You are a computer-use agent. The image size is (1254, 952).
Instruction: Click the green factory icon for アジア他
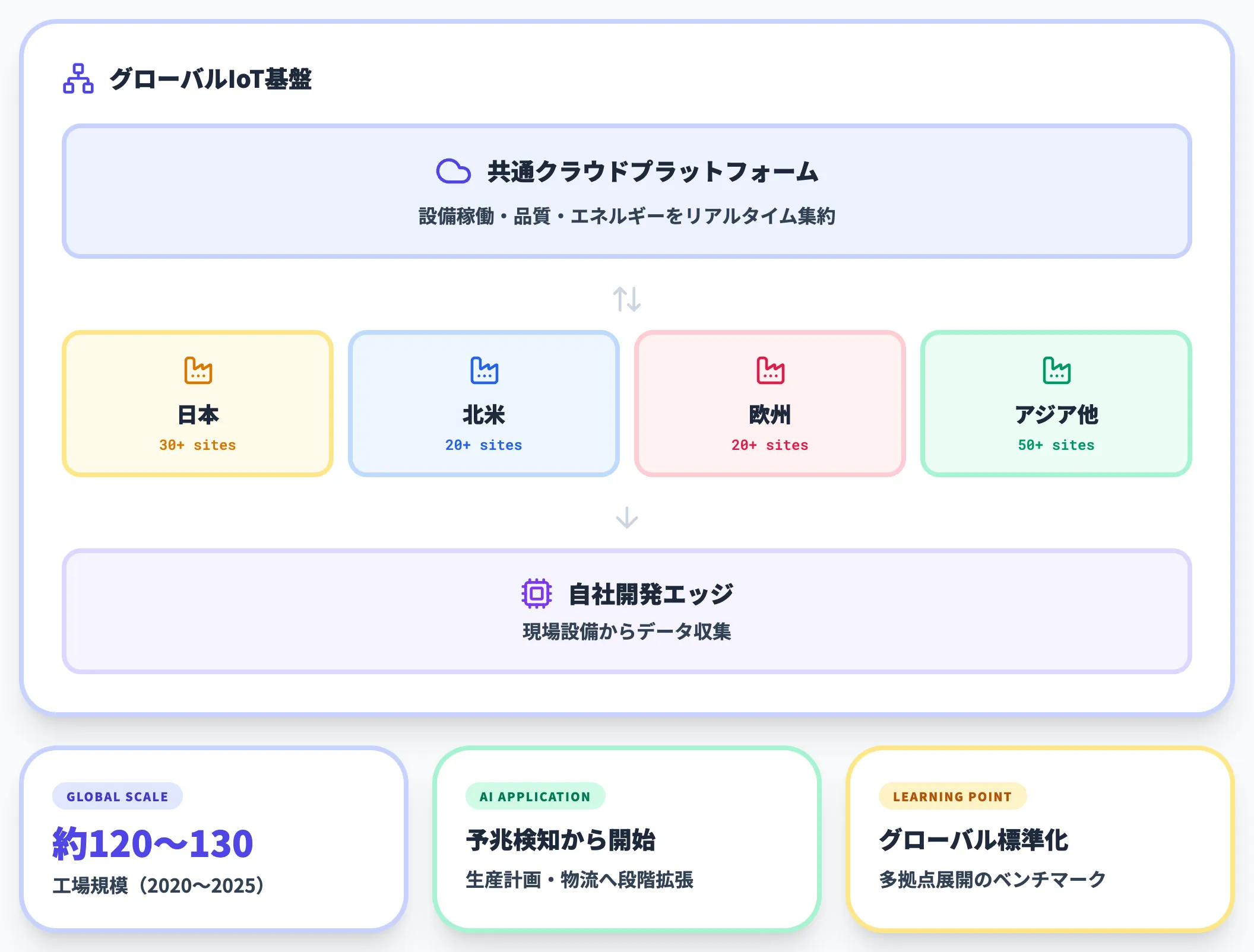click(x=1056, y=371)
